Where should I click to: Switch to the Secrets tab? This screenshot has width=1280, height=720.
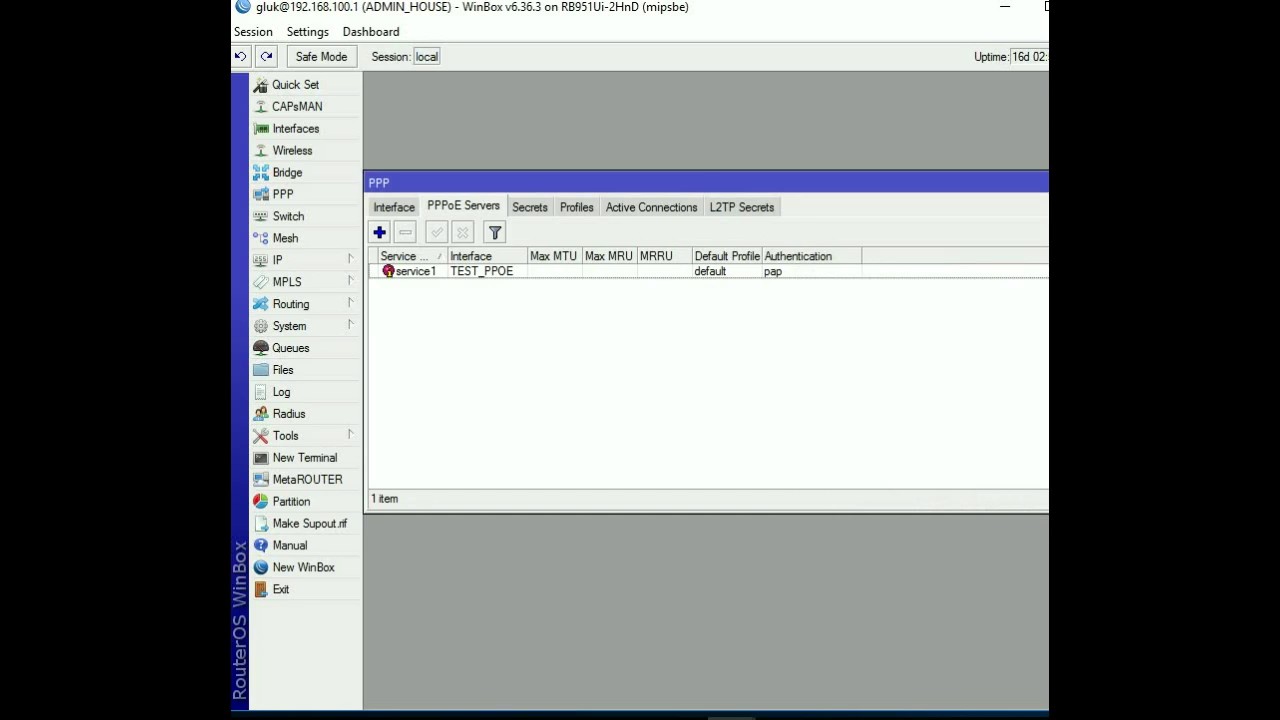click(530, 208)
